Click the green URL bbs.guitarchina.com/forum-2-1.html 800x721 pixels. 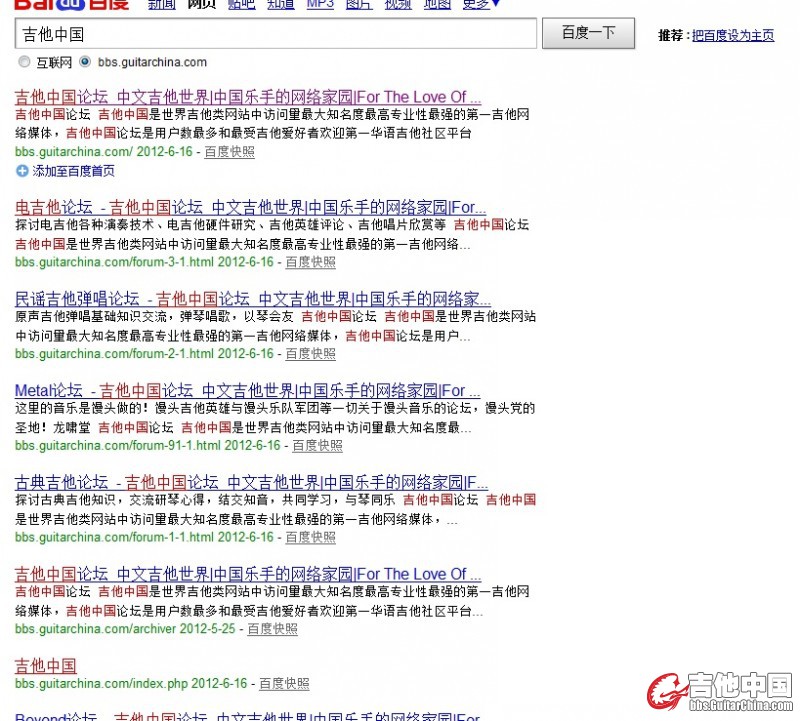[115, 354]
